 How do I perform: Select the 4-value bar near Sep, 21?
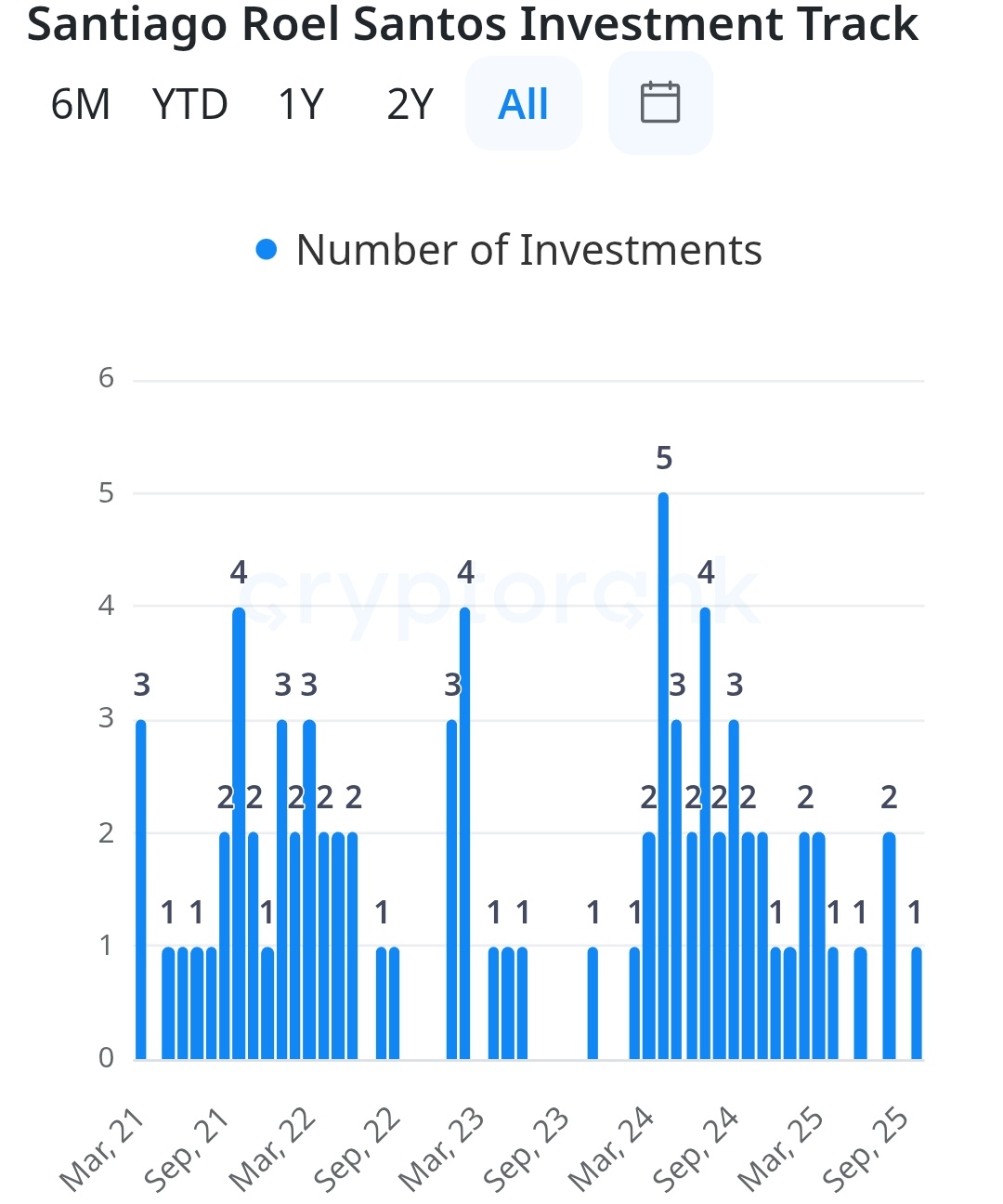[x=239, y=833]
